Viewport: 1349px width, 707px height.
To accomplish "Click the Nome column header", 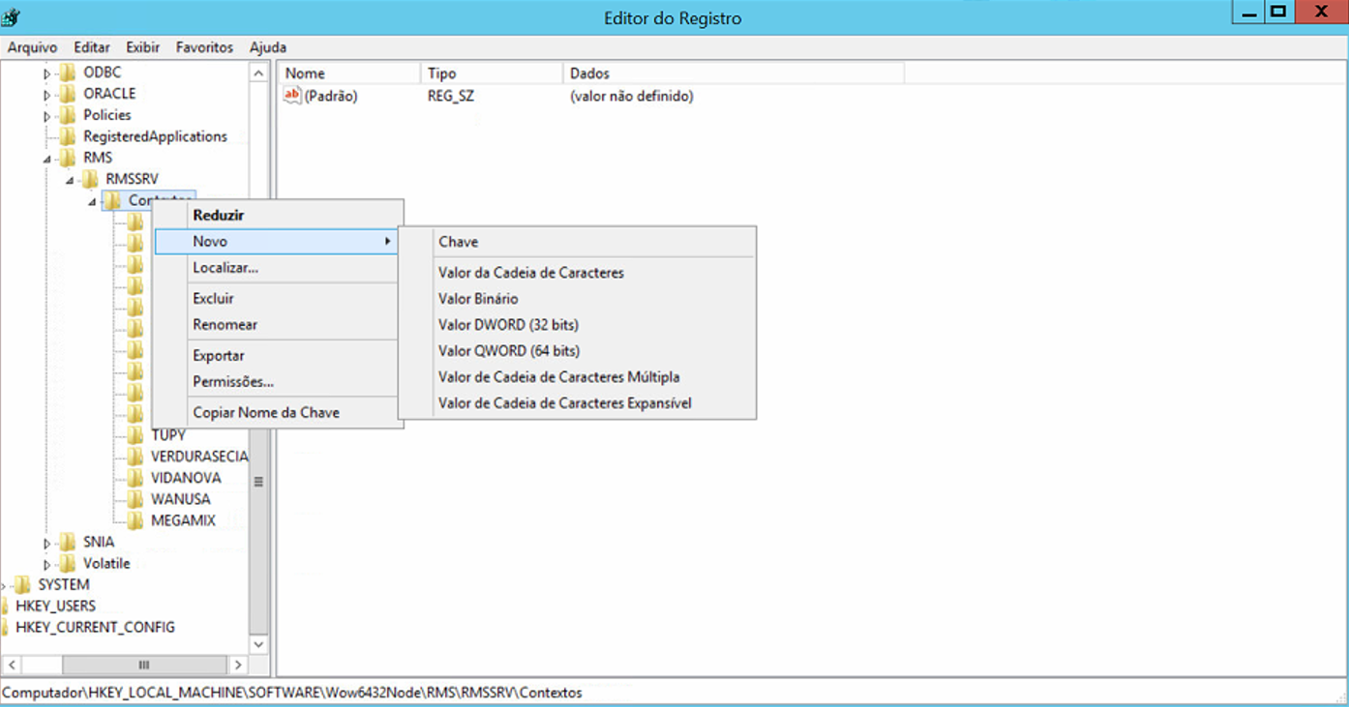I will click(x=349, y=73).
